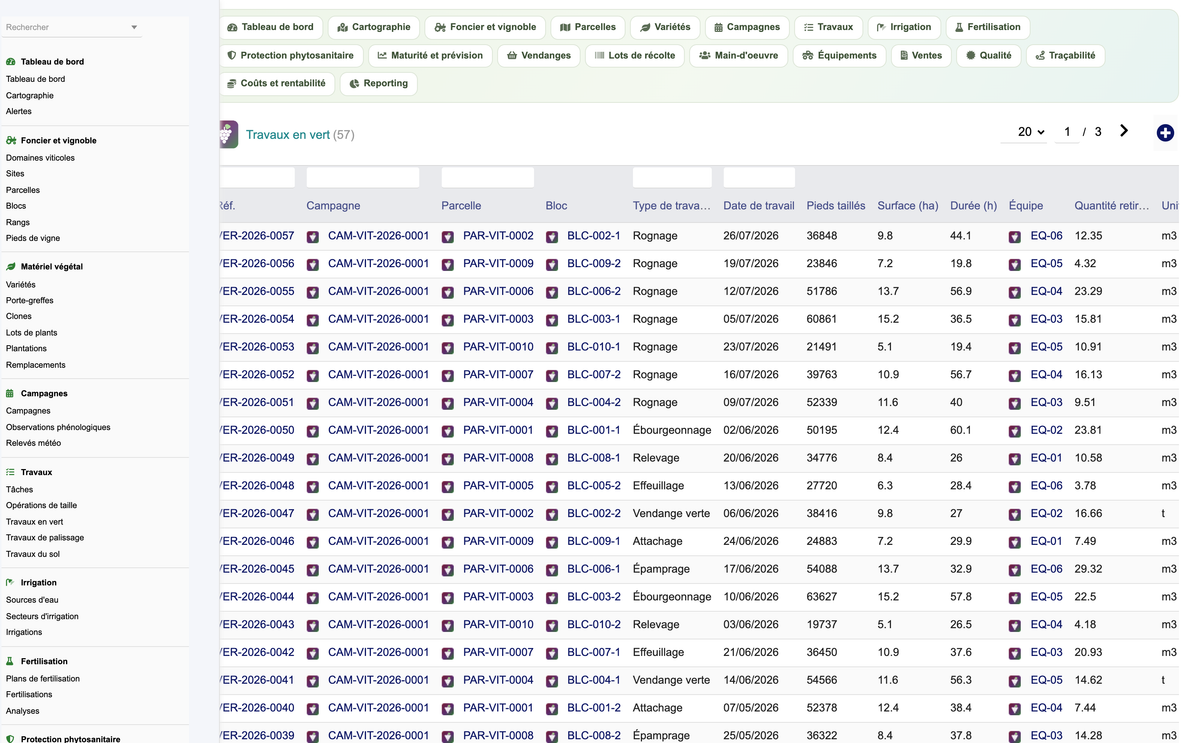Open record VER-2026-0057 link
Image resolution: width=1200 pixels, height=743 pixels.
[257, 236]
